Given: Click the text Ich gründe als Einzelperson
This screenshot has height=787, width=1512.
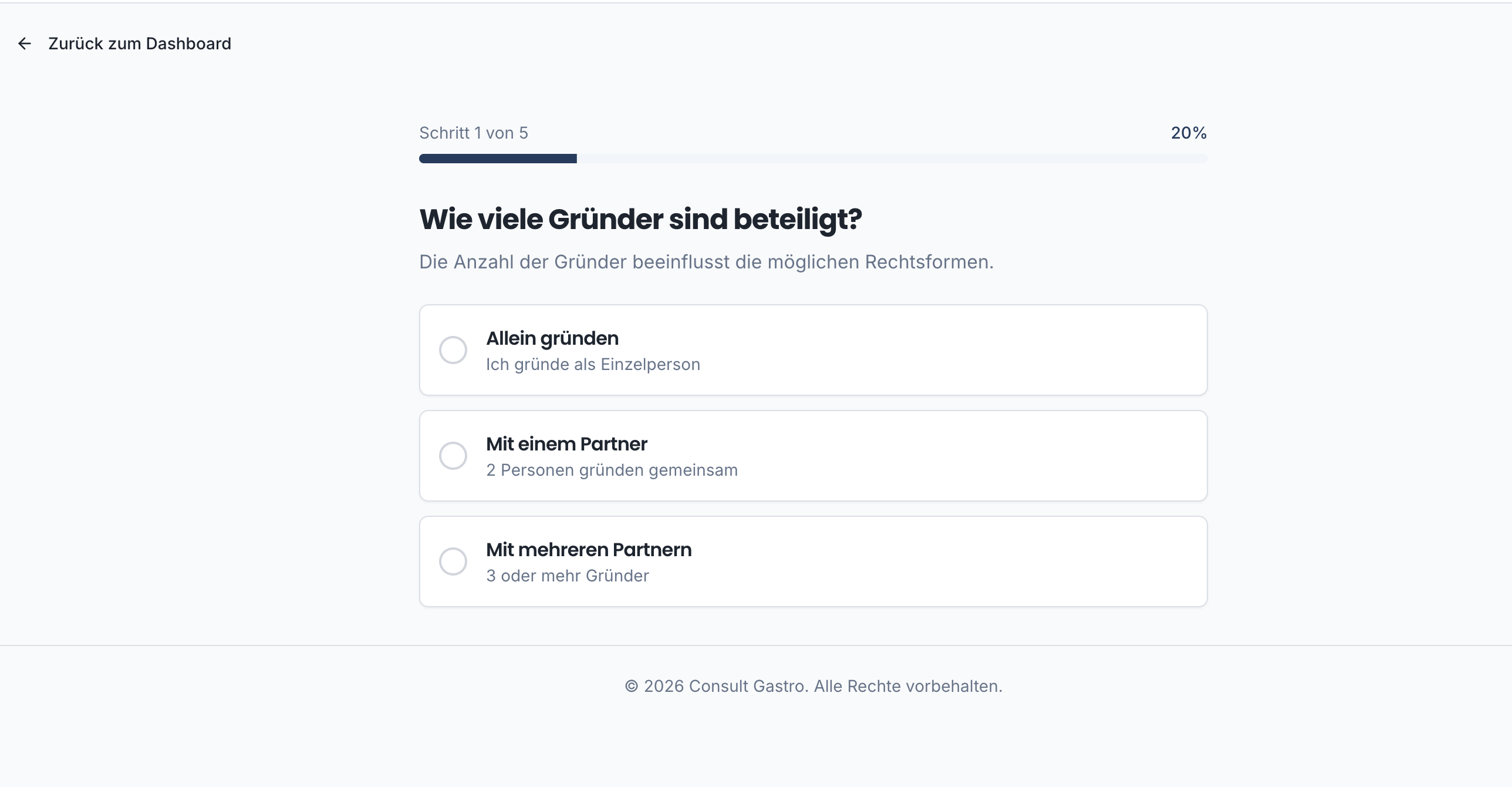Looking at the screenshot, I should tap(593, 364).
